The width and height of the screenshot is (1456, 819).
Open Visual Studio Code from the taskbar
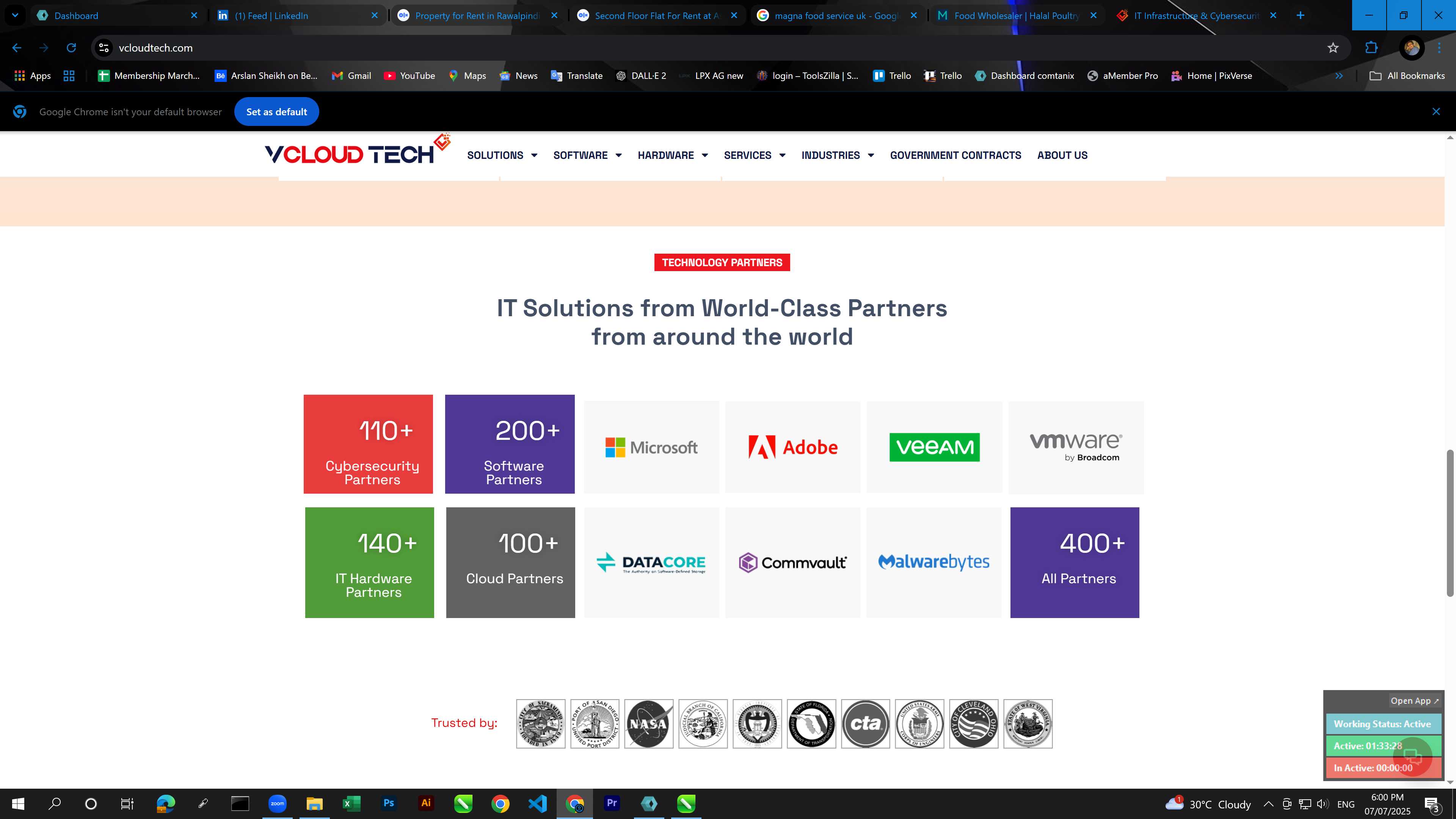point(538,803)
